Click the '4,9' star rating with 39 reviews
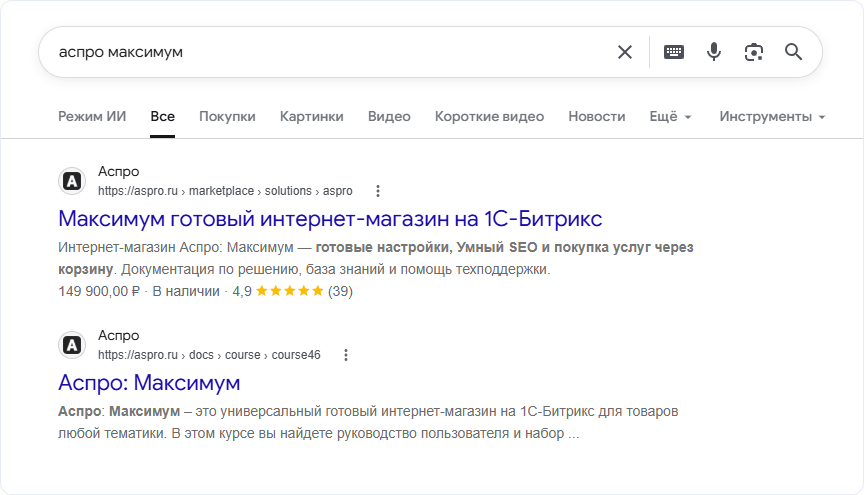 click(x=293, y=291)
